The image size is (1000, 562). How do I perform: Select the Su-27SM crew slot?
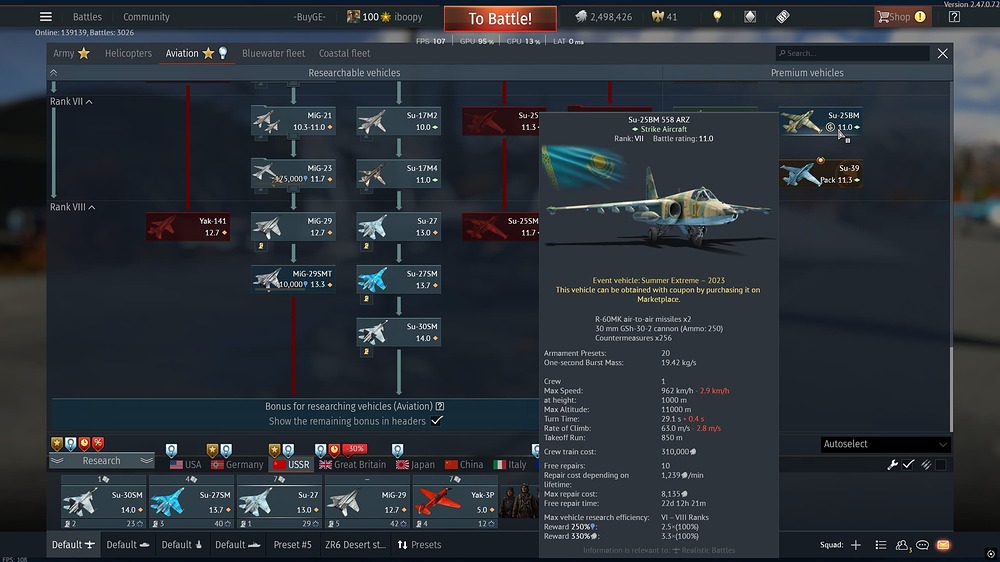pyautogui.click(x=191, y=501)
